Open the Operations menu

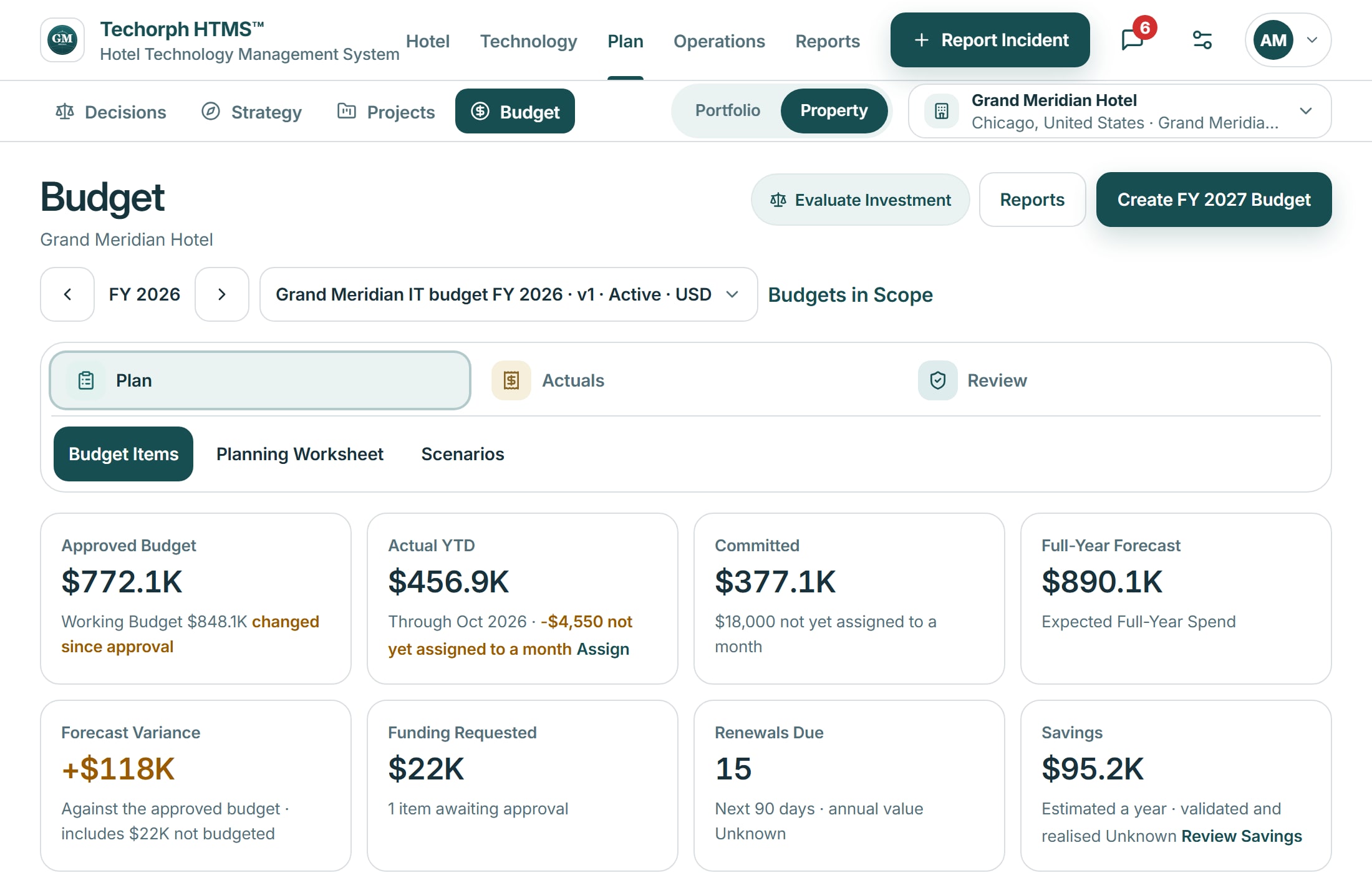(x=719, y=41)
